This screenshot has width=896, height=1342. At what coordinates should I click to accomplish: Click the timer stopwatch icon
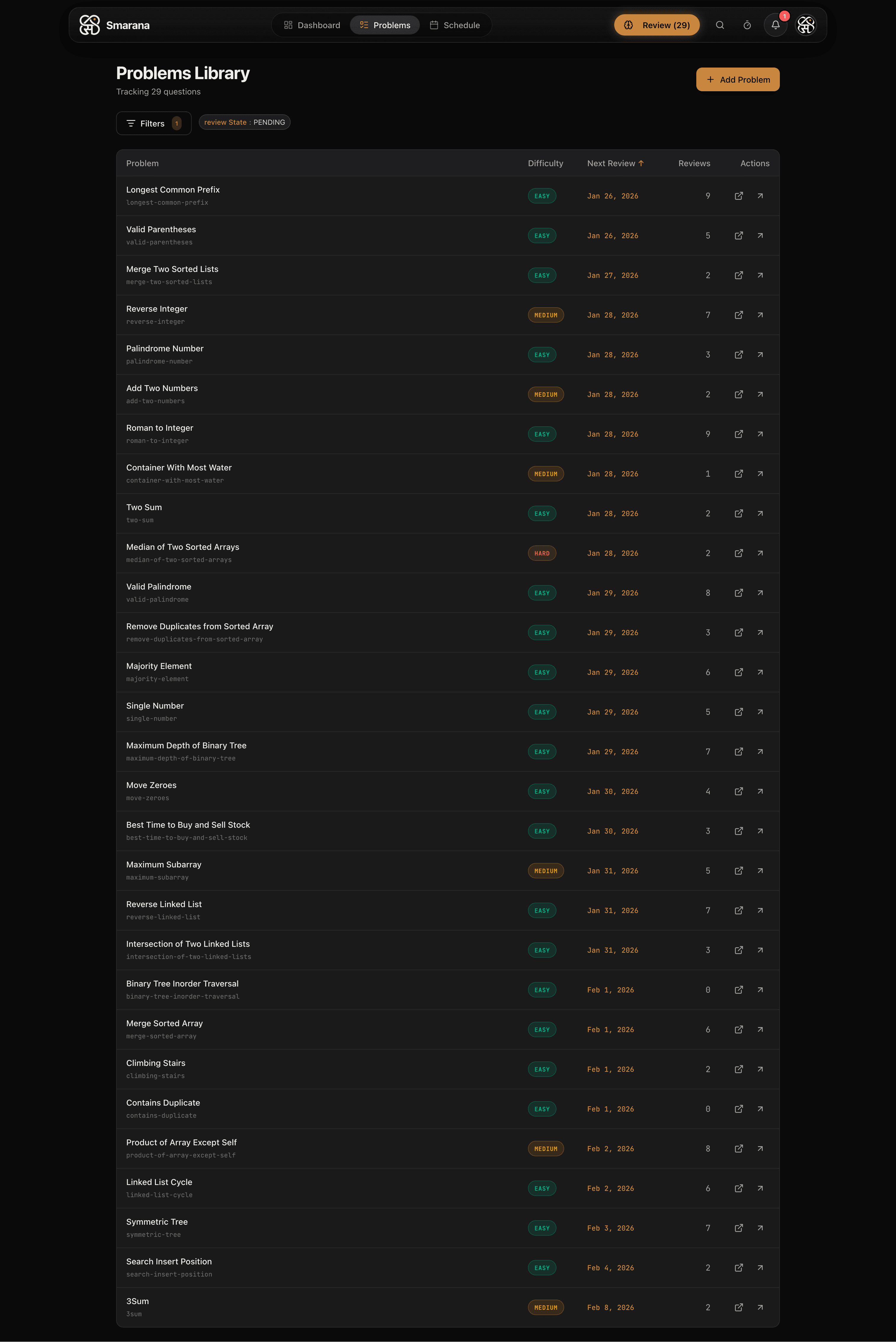point(747,25)
